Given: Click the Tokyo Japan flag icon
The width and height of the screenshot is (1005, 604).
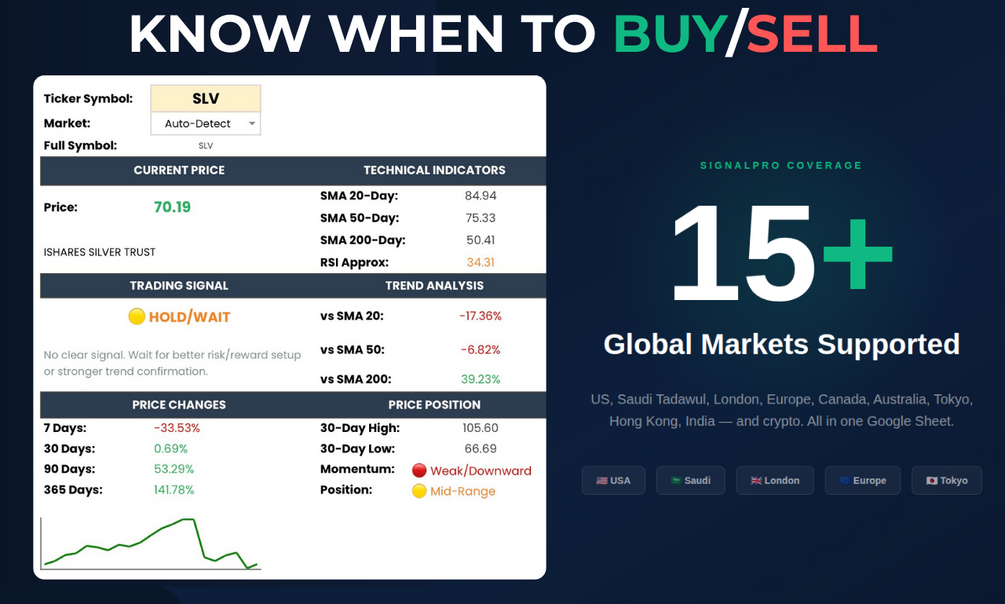Looking at the screenshot, I should [x=932, y=480].
